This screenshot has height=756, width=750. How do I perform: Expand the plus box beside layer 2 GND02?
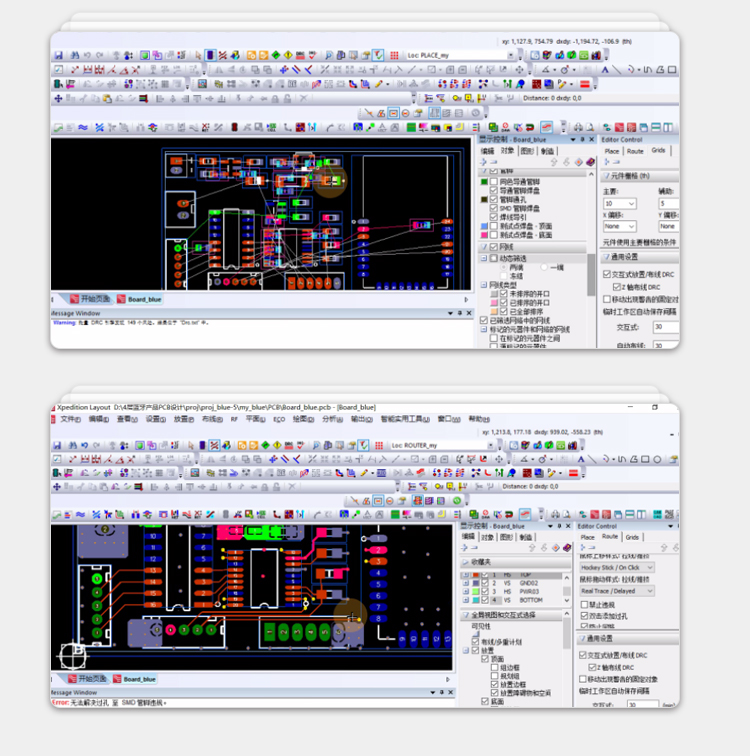(x=465, y=583)
